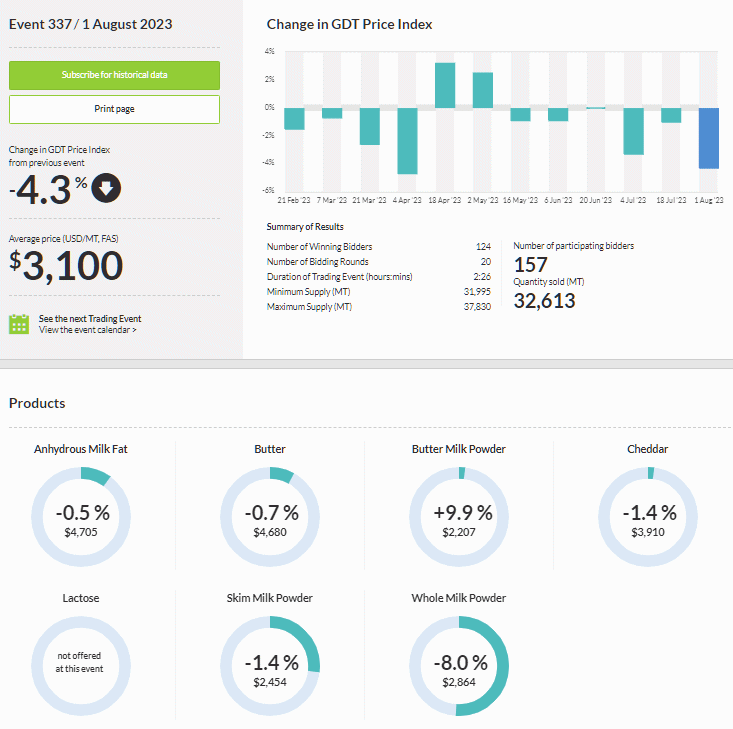
Task: Click the participating bidders figure 157
Action: coord(531,265)
